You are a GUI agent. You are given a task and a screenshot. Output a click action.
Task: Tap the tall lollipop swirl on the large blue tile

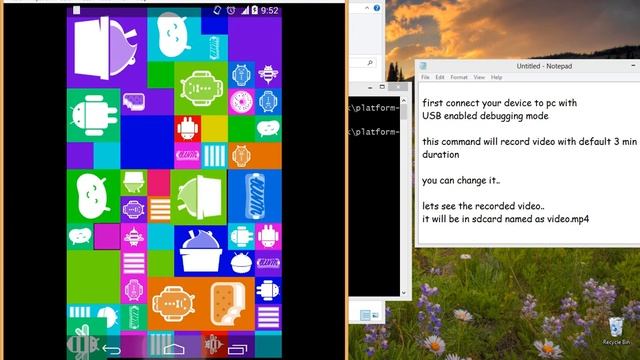click(255, 196)
